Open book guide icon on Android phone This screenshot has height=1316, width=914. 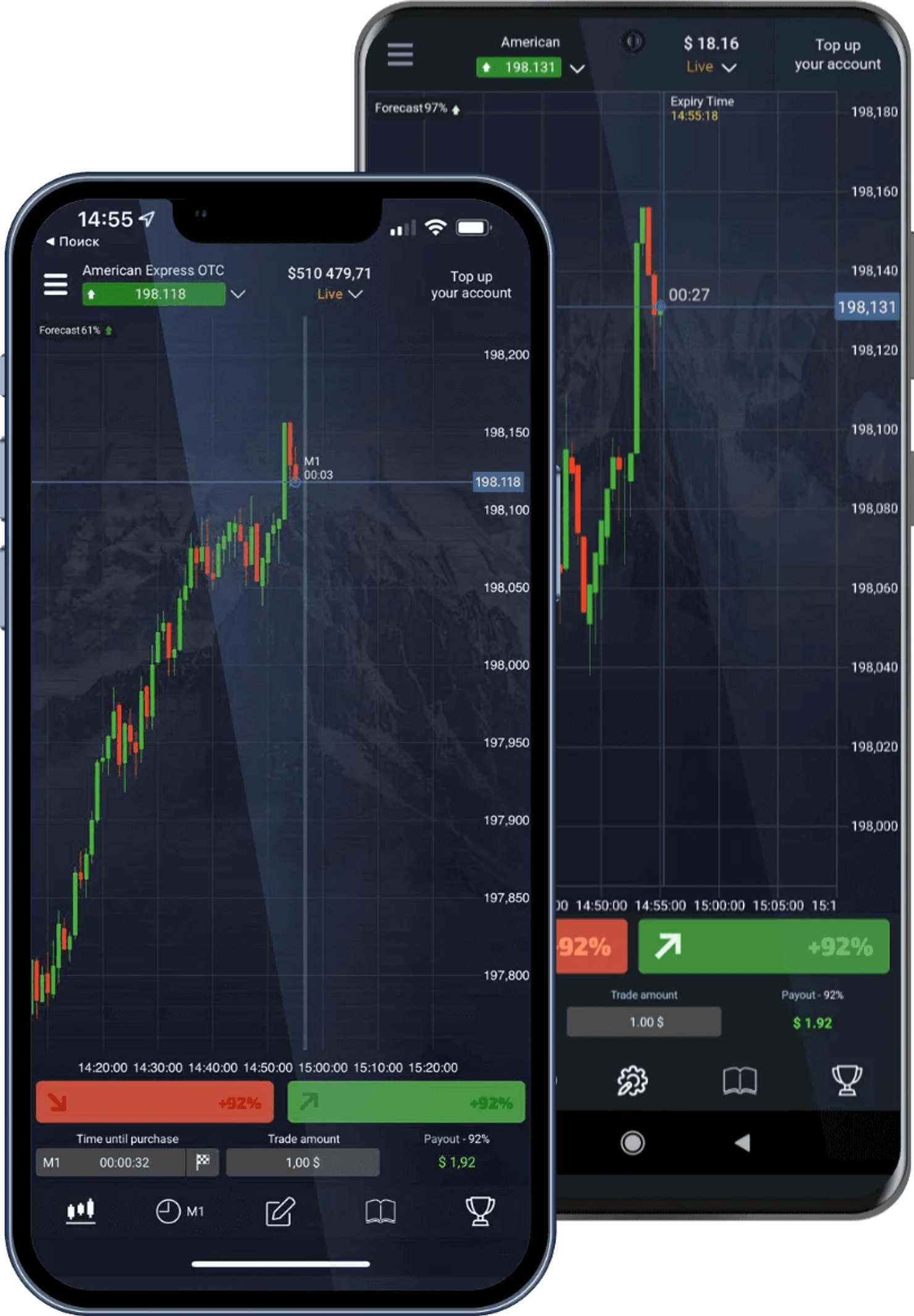tap(739, 1081)
